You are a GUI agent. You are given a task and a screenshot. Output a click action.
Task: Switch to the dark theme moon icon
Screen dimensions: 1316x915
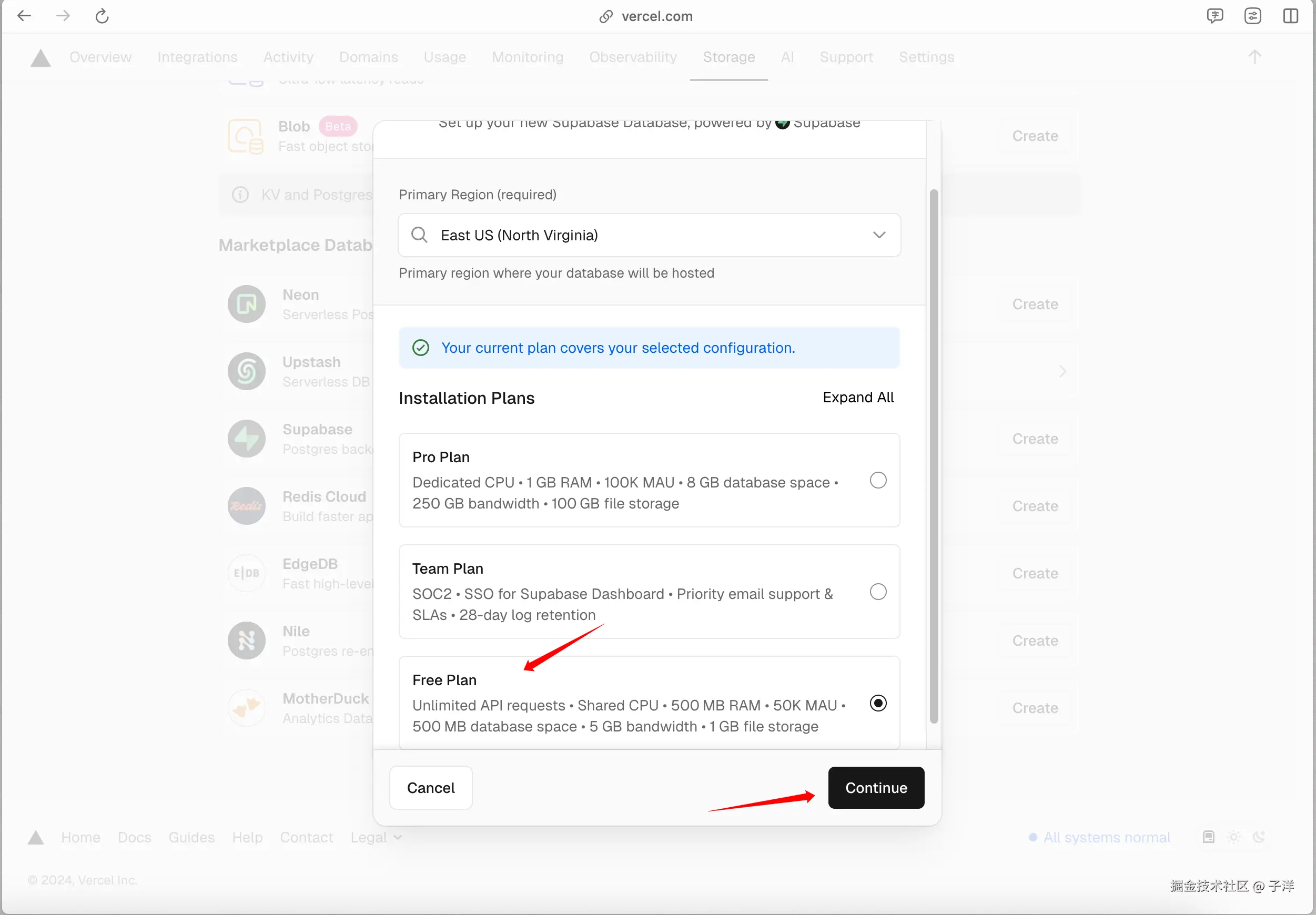[1259, 837]
